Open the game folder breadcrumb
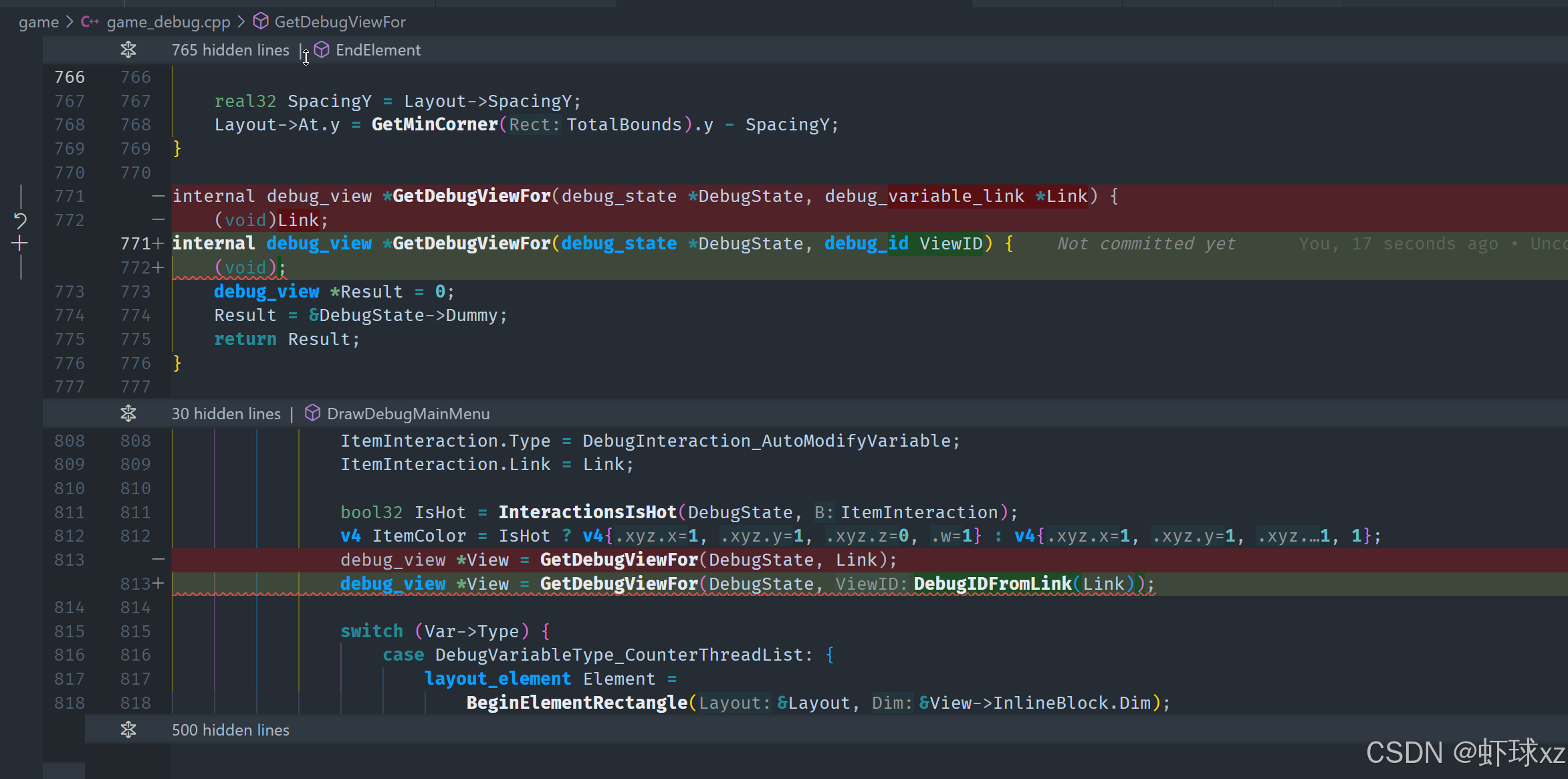This screenshot has width=1568, height=779. pos(38,22)
